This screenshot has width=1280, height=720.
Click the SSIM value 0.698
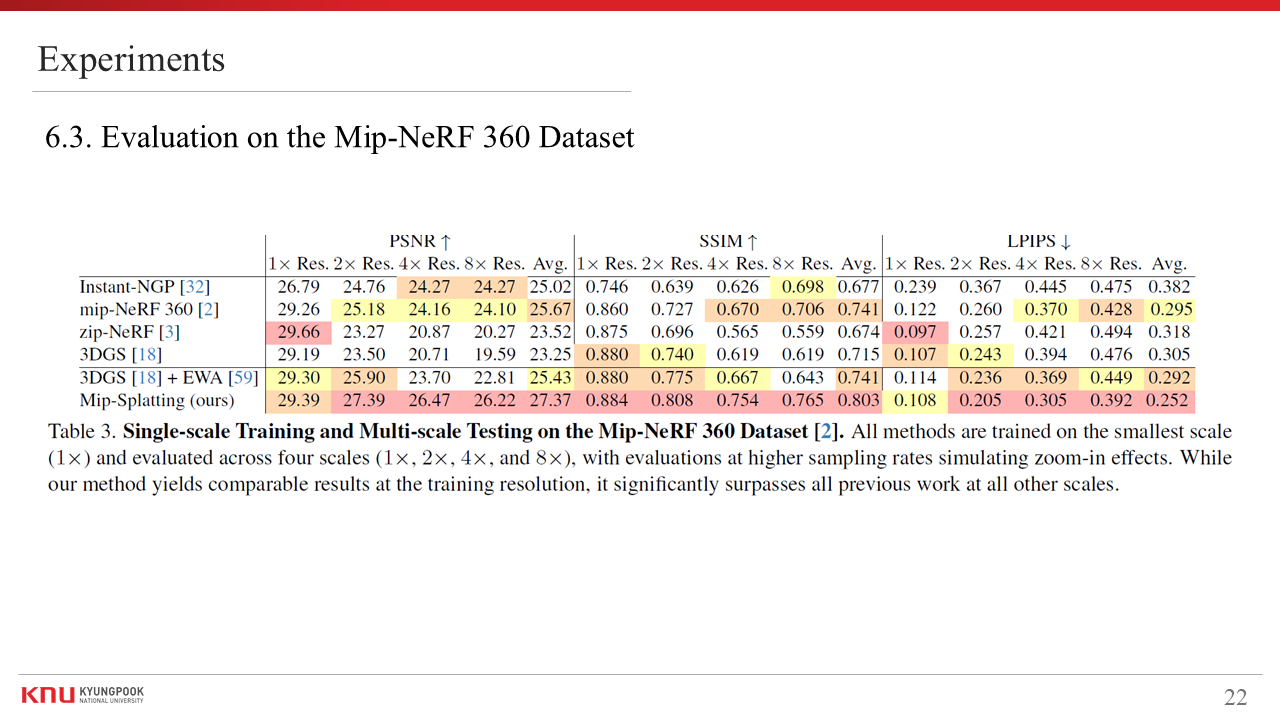coord(802,287)
